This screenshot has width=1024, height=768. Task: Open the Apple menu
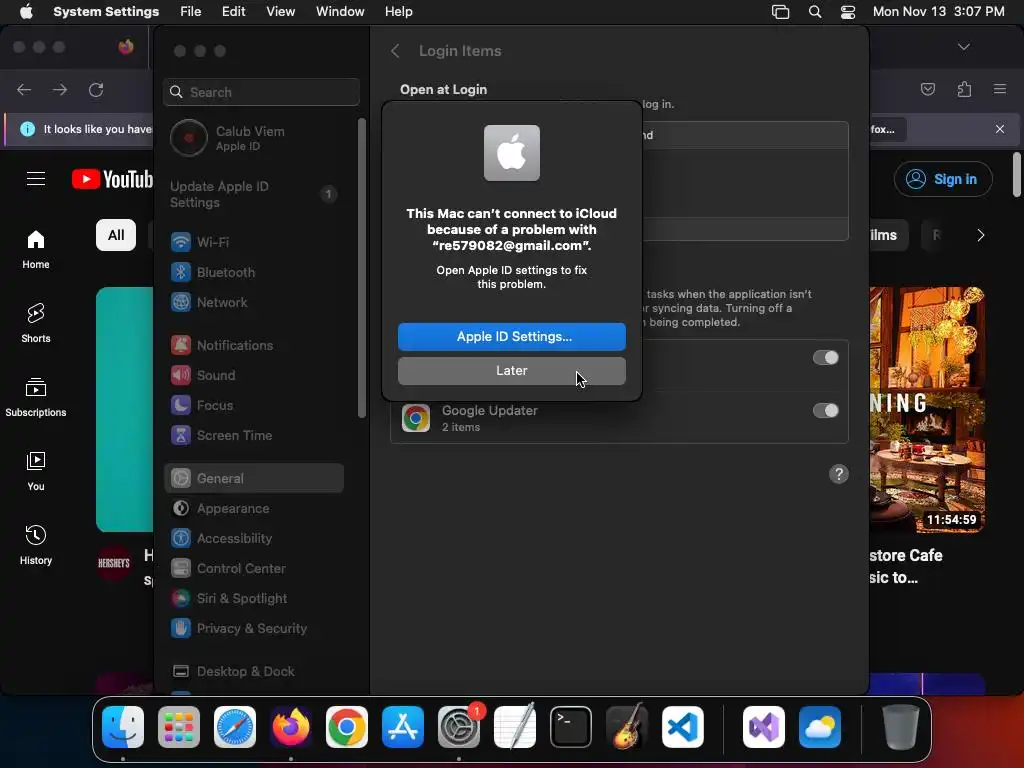tap(26, 12)
